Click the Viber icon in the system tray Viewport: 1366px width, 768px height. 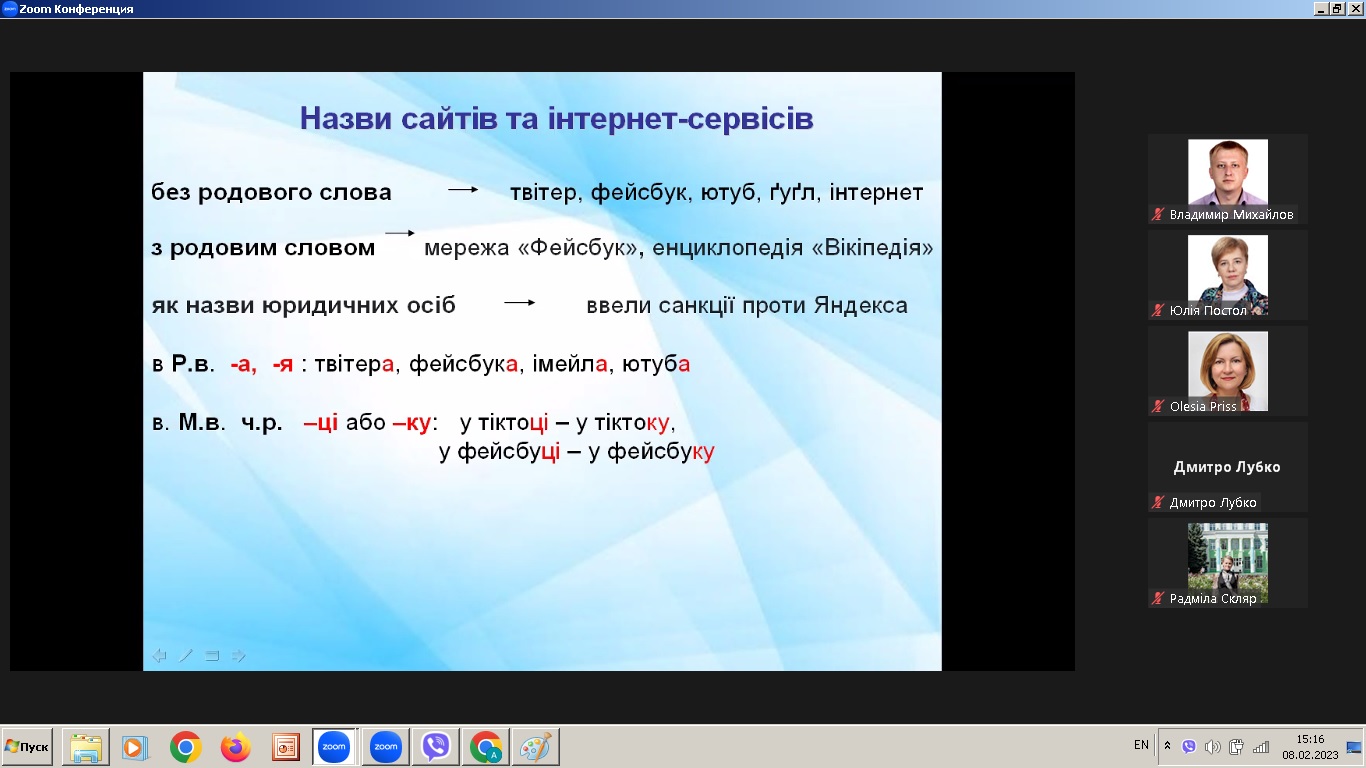click(1189, 746)
